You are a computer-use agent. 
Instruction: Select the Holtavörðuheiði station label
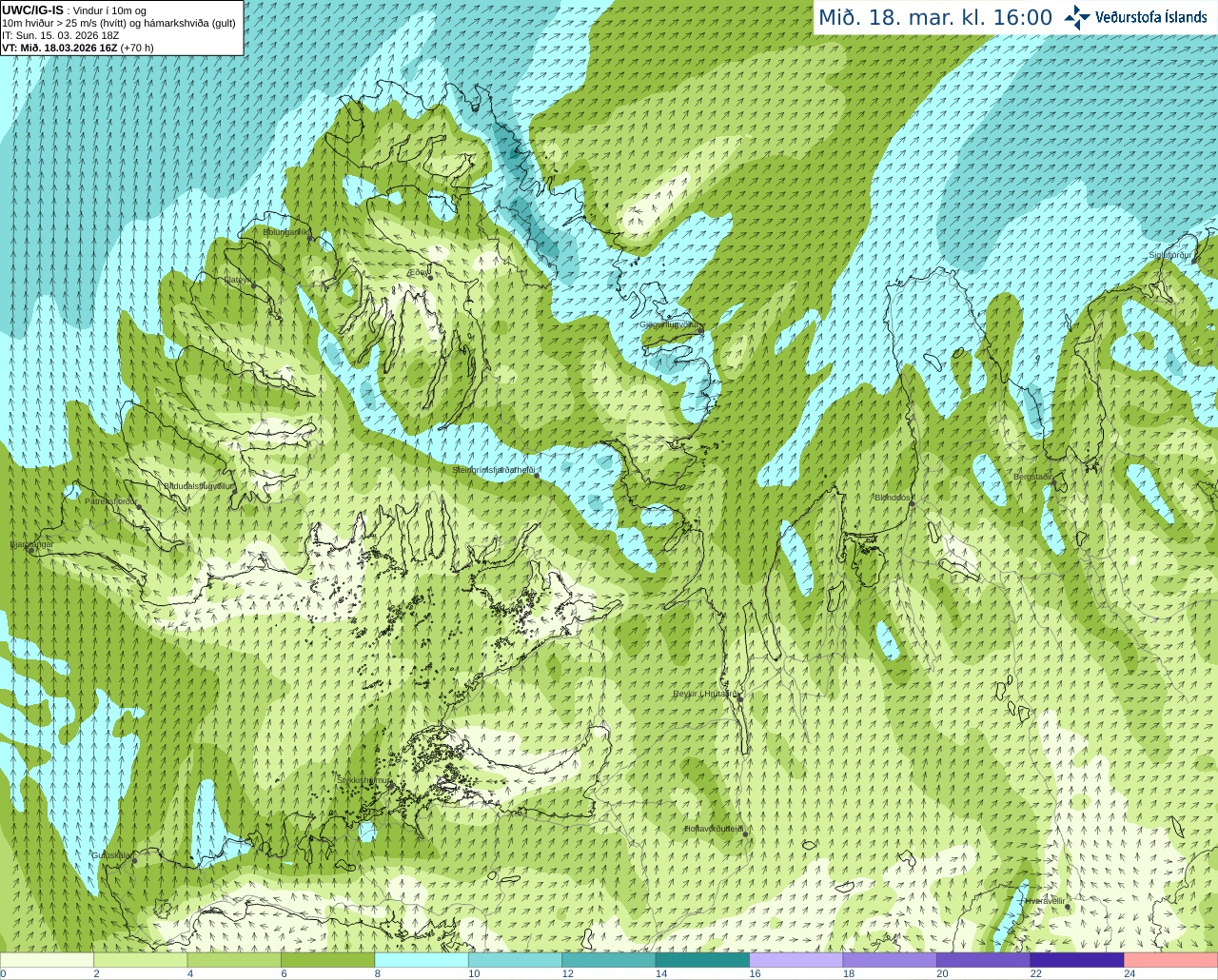point(714,829)
